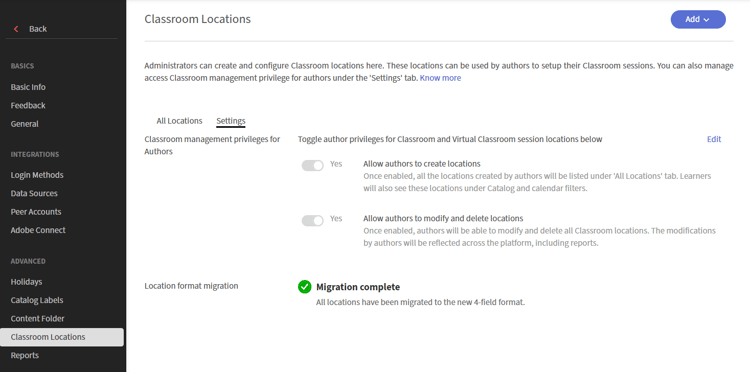The height and width of the screenshot is (372, 750).
Task: Open Login Methods page
Action: point(37,175)
